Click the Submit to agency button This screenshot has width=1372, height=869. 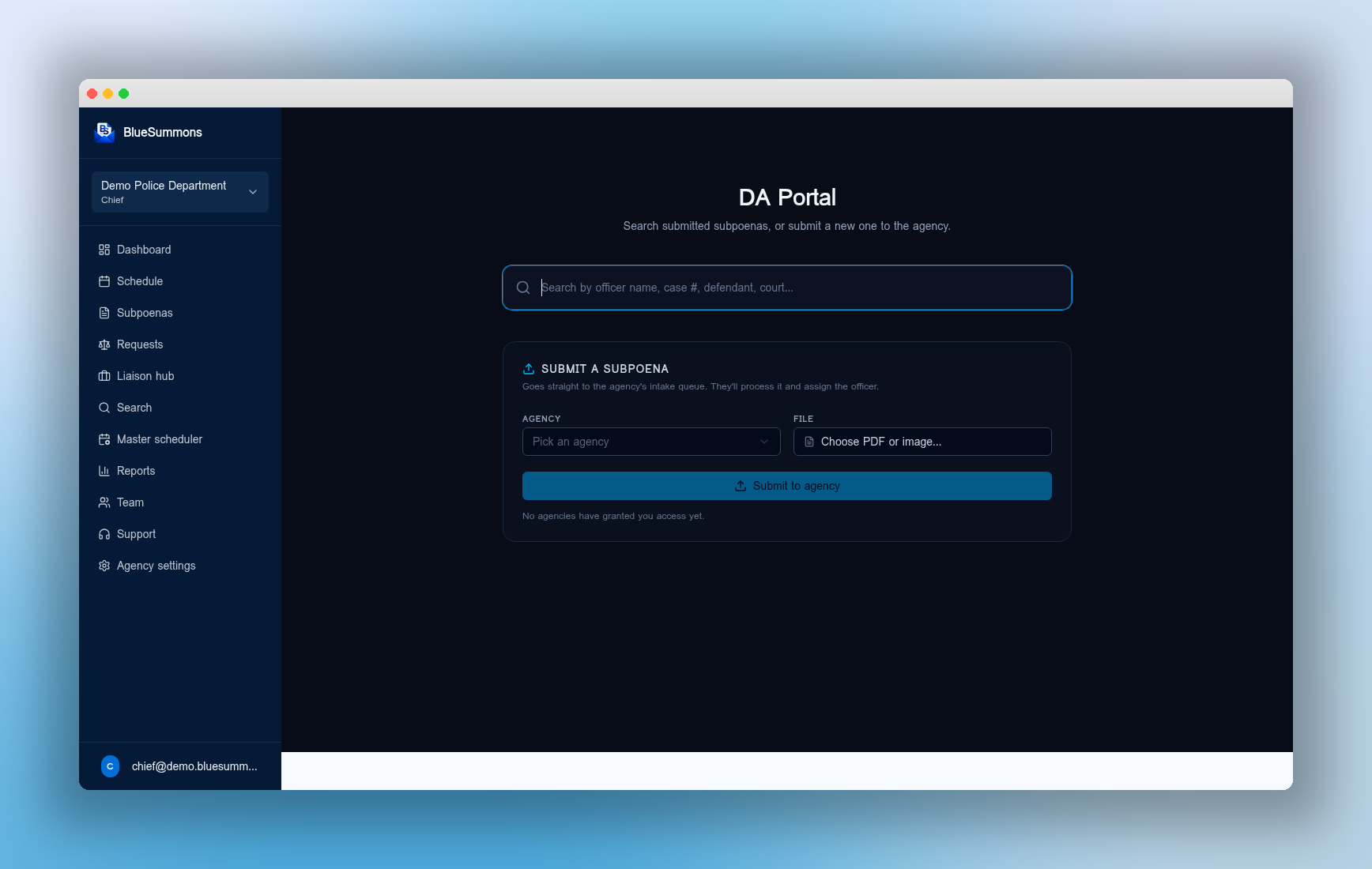point(787,486)
